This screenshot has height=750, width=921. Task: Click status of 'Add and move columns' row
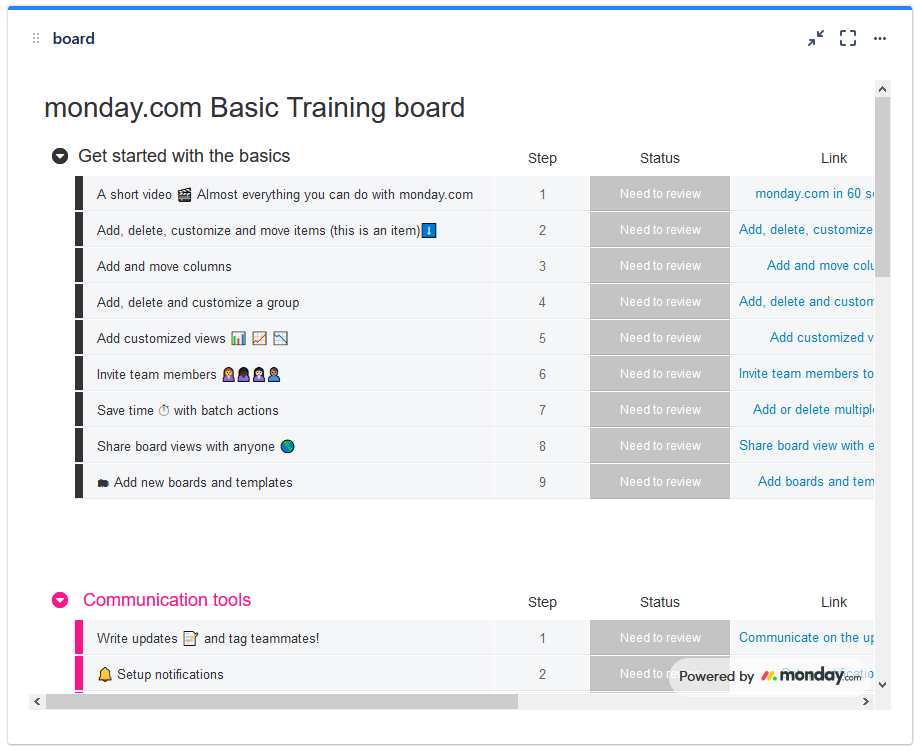660,265
